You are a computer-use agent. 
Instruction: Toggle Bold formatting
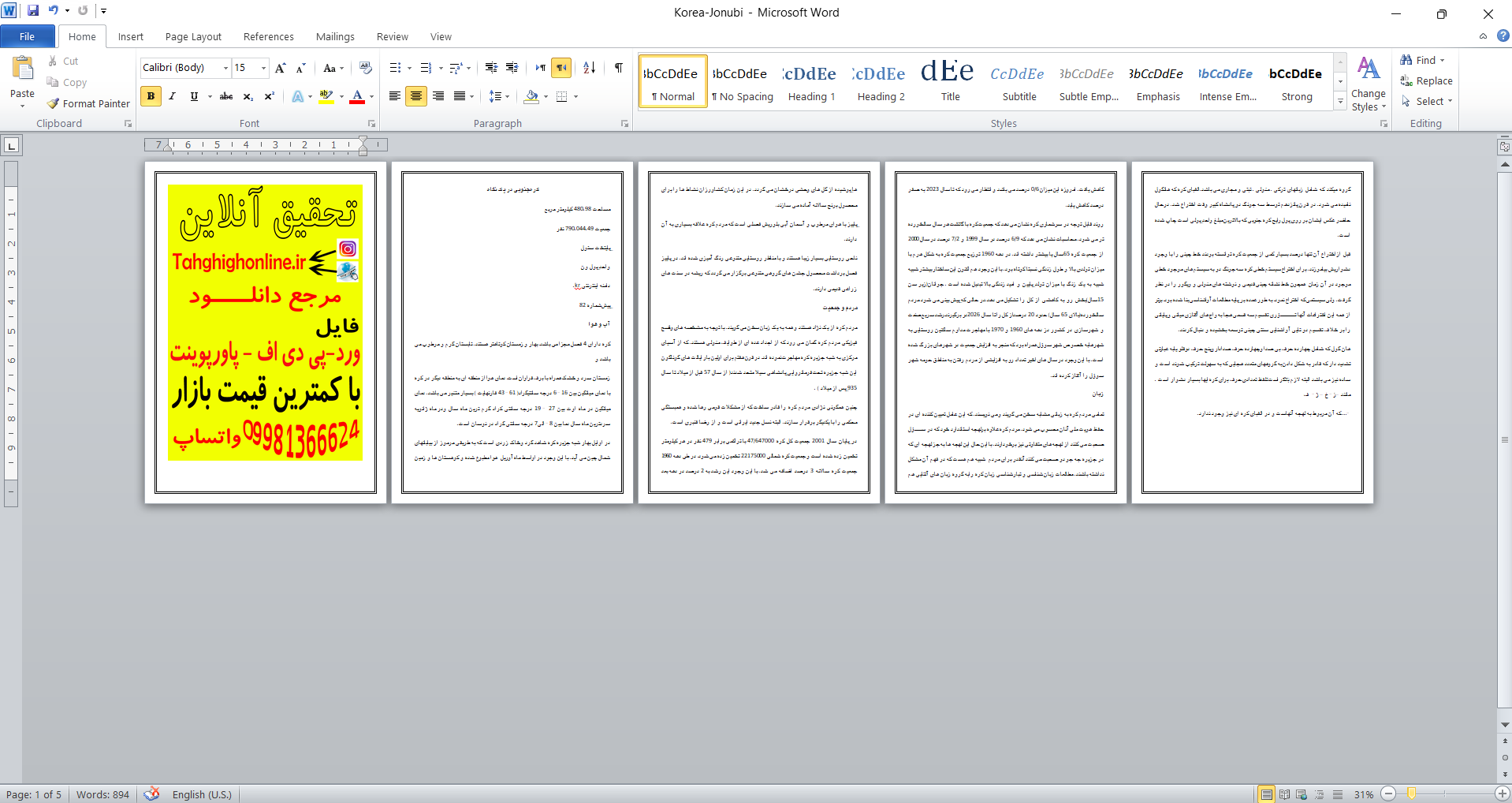151,96
